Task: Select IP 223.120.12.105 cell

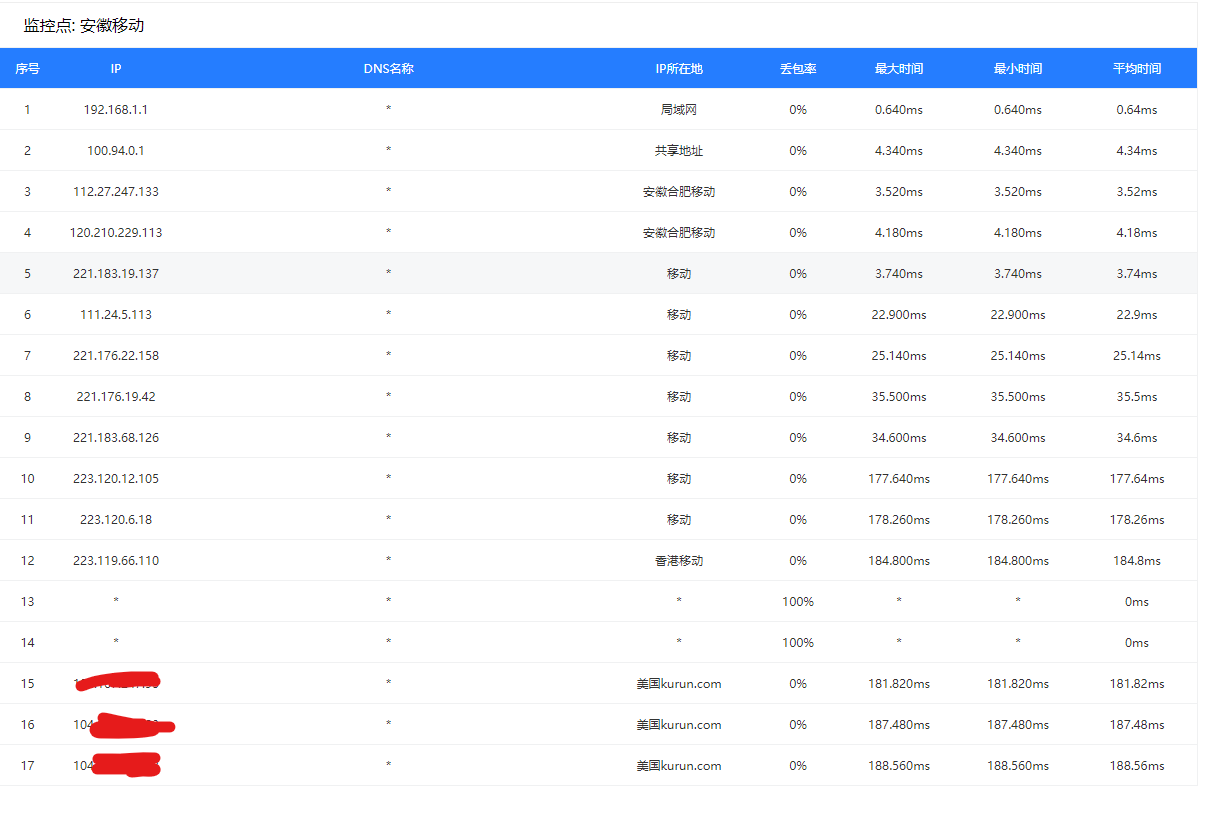Action: [116, 479]
